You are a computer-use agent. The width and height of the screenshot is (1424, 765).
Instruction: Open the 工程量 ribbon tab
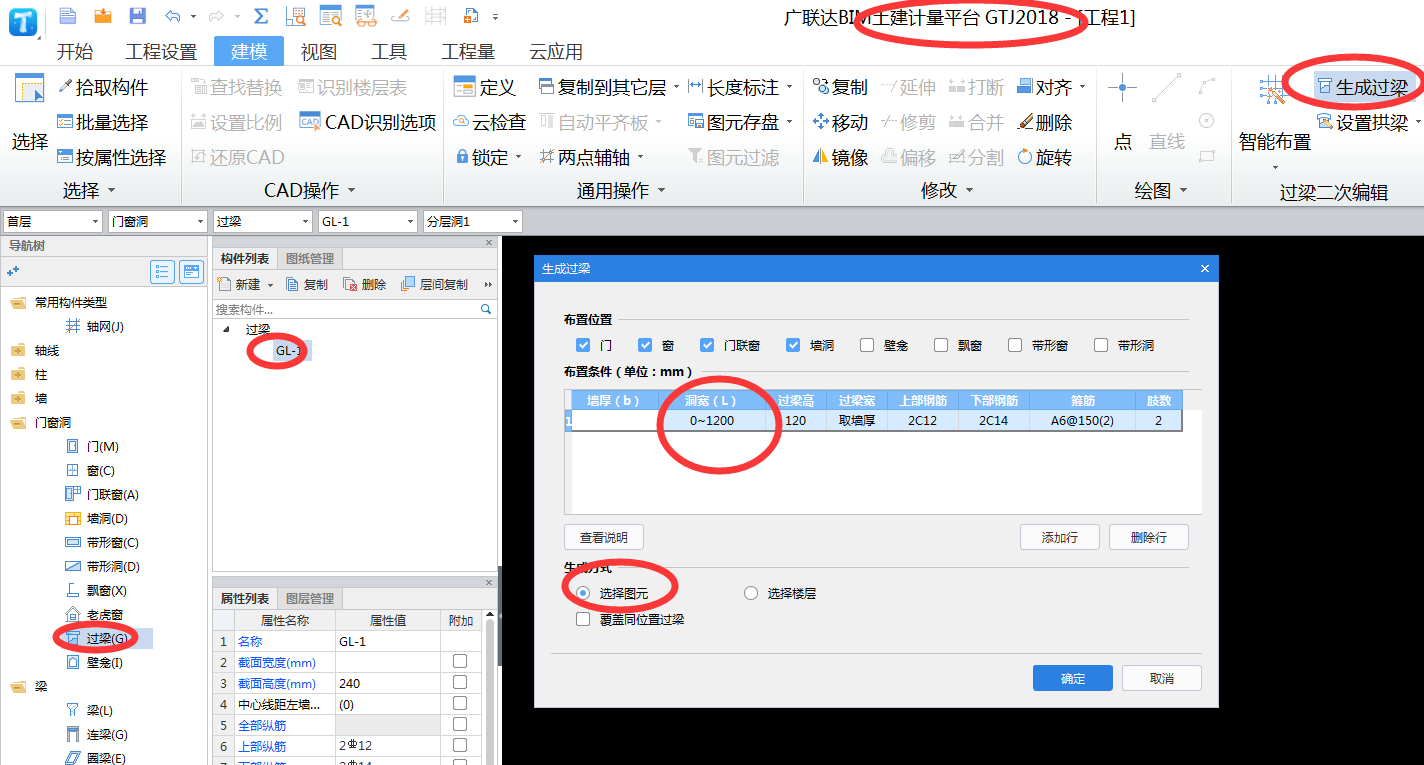pyautogui.click(x=468, y=52)
